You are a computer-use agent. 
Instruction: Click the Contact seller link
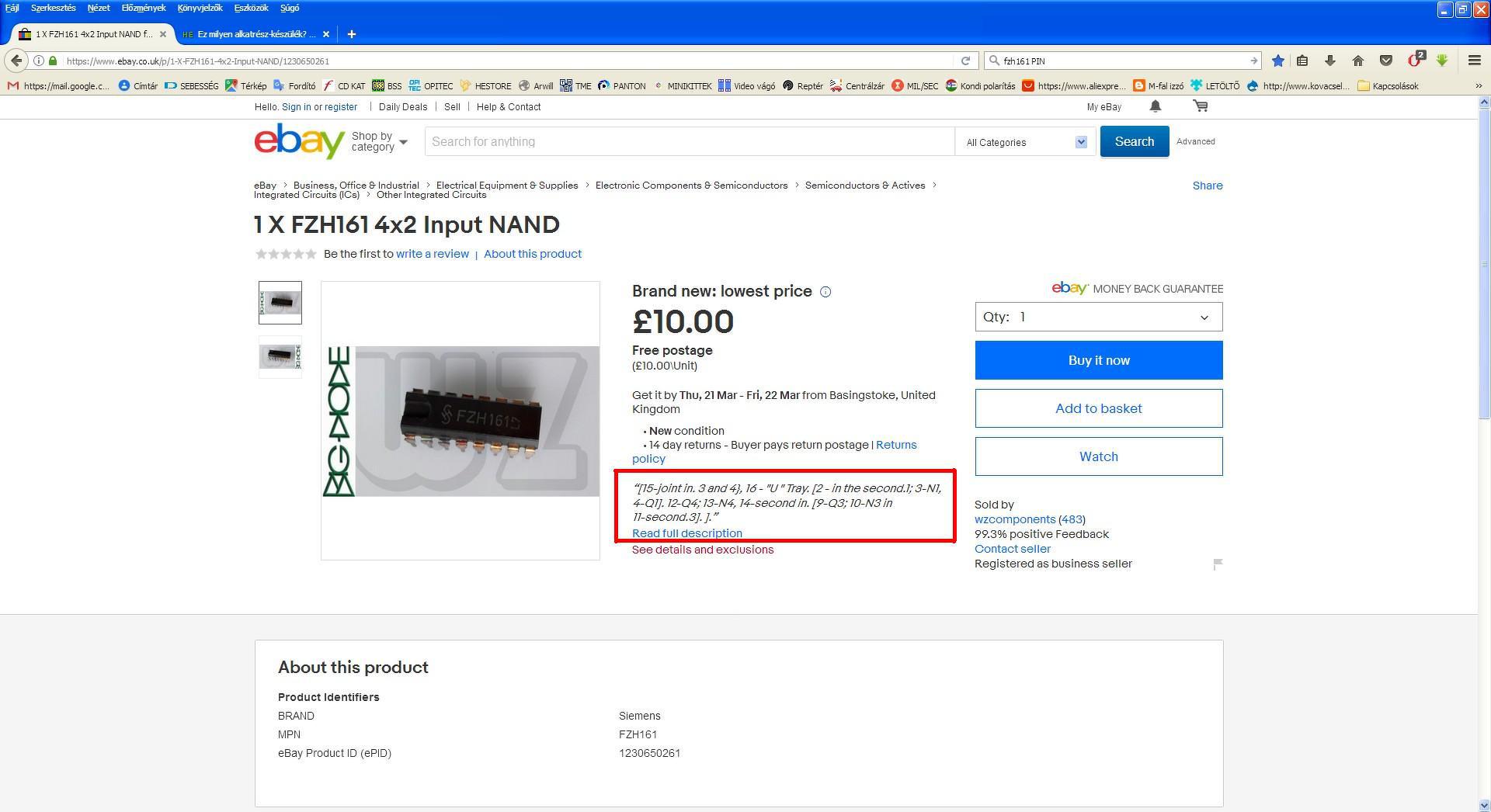(1013, 549)
